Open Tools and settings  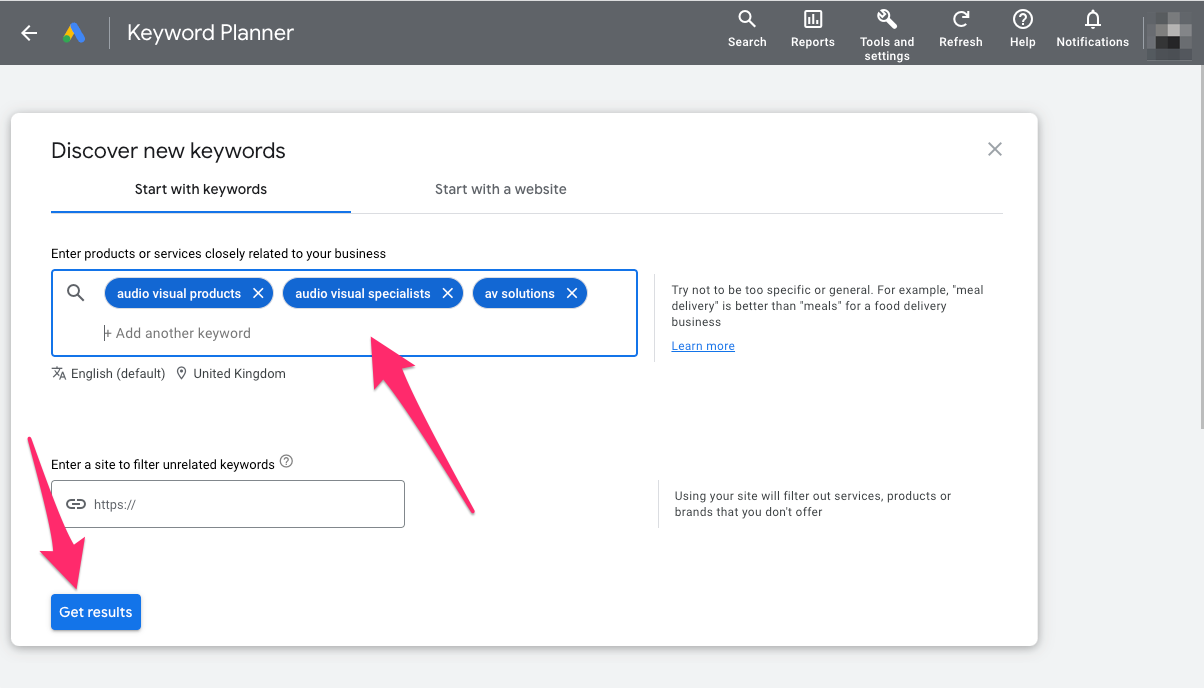tap(887, 36)
